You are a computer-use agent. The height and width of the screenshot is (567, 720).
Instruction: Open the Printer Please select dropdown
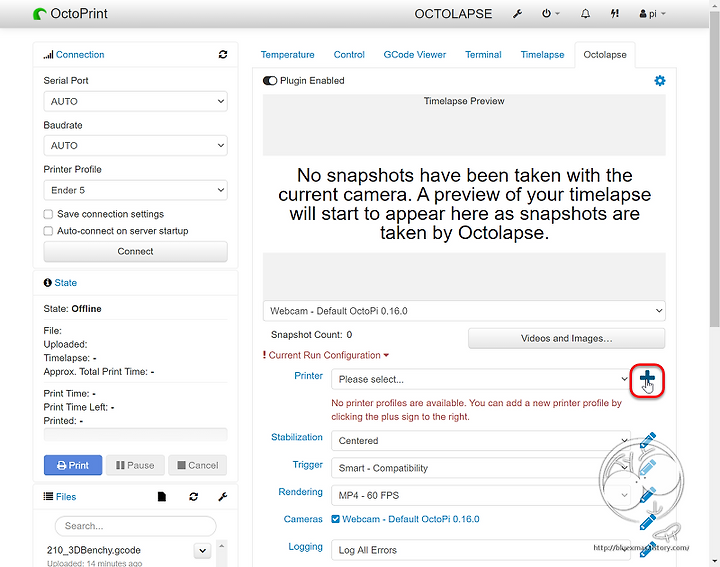pos(481,379)
